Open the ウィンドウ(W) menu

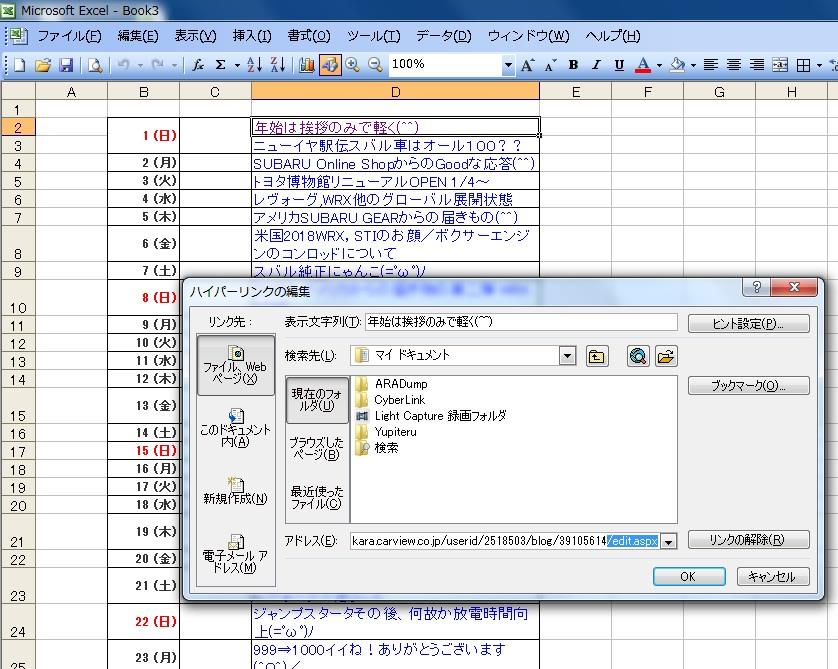tap(529, 36)
